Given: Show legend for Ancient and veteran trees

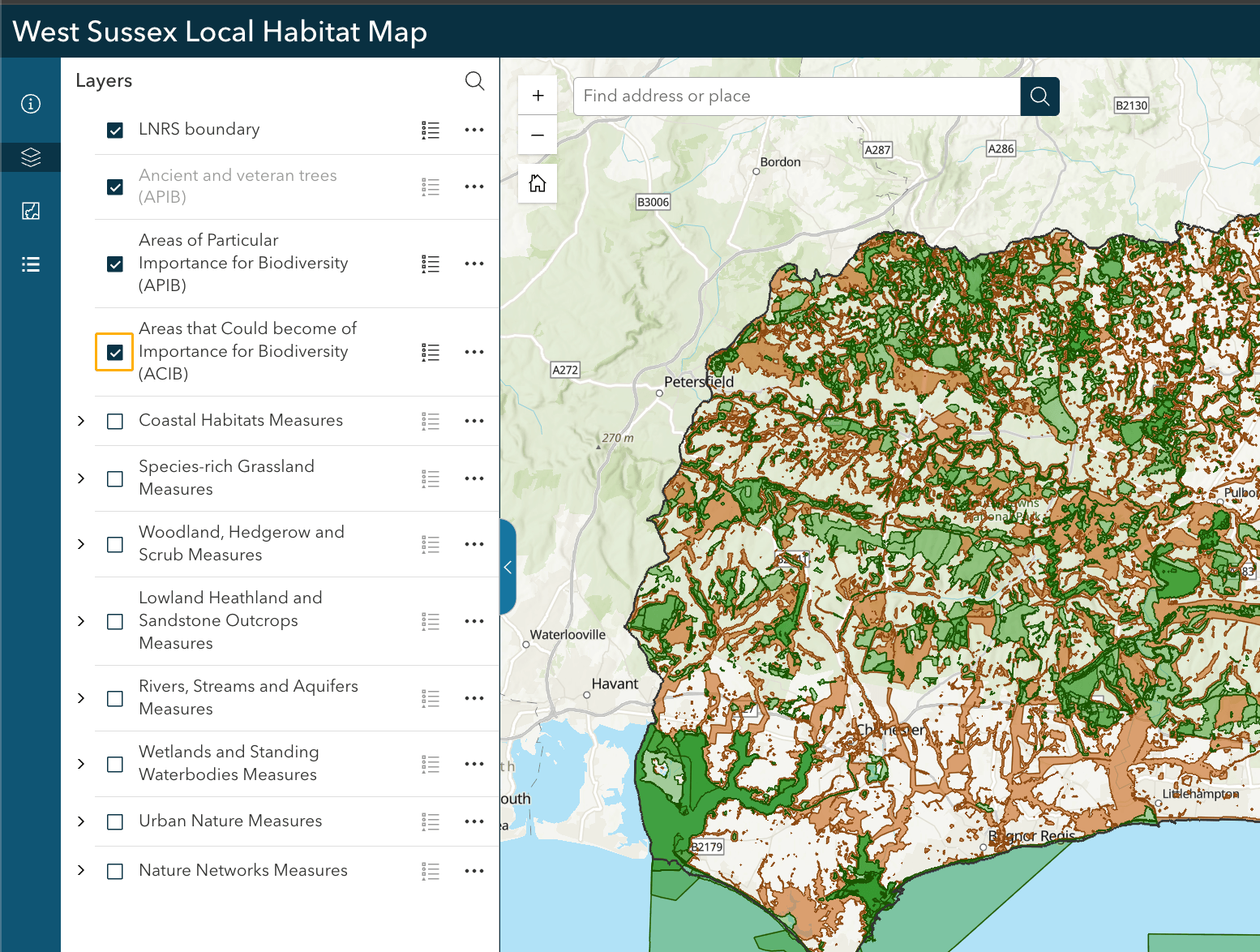Looking at the screenshot, I should click(431, 187).
